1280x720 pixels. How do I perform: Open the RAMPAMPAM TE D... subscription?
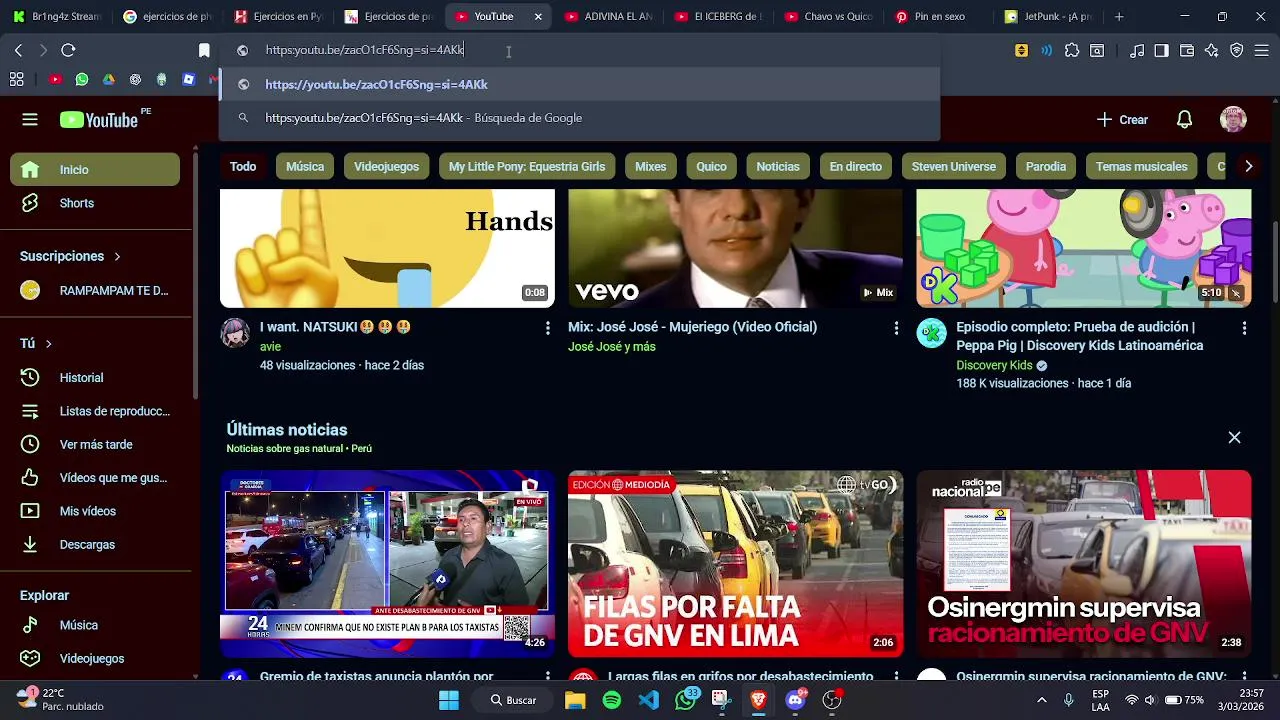tap(95, 291)
